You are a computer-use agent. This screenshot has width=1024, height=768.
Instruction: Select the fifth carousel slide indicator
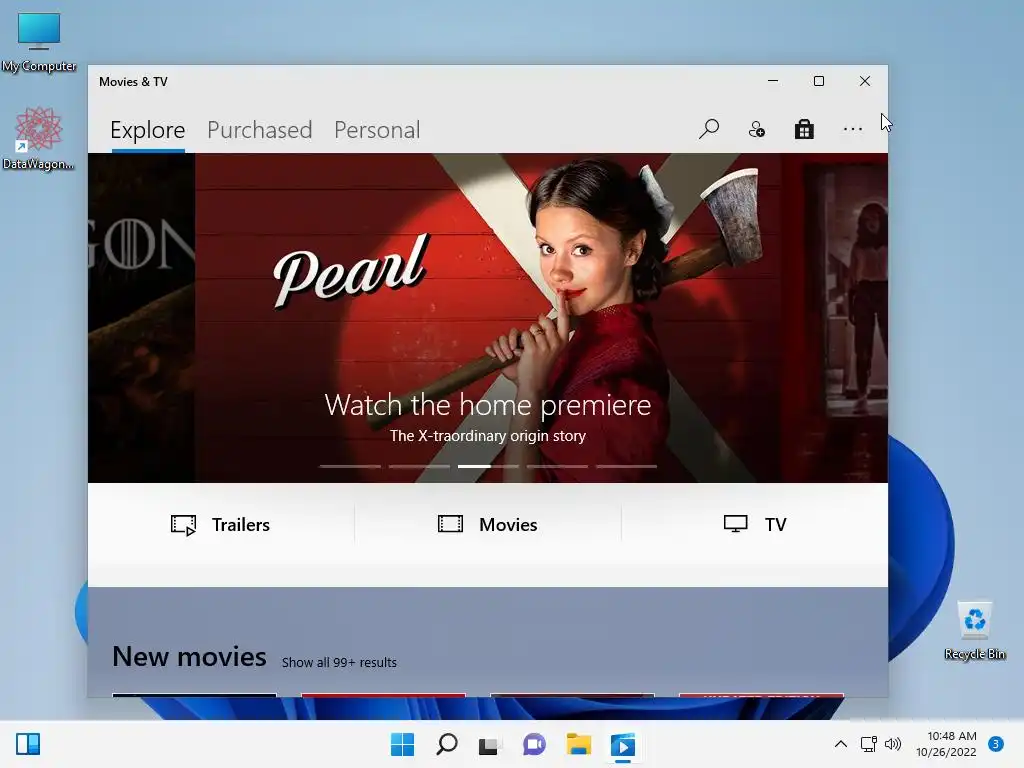point(626,466)
